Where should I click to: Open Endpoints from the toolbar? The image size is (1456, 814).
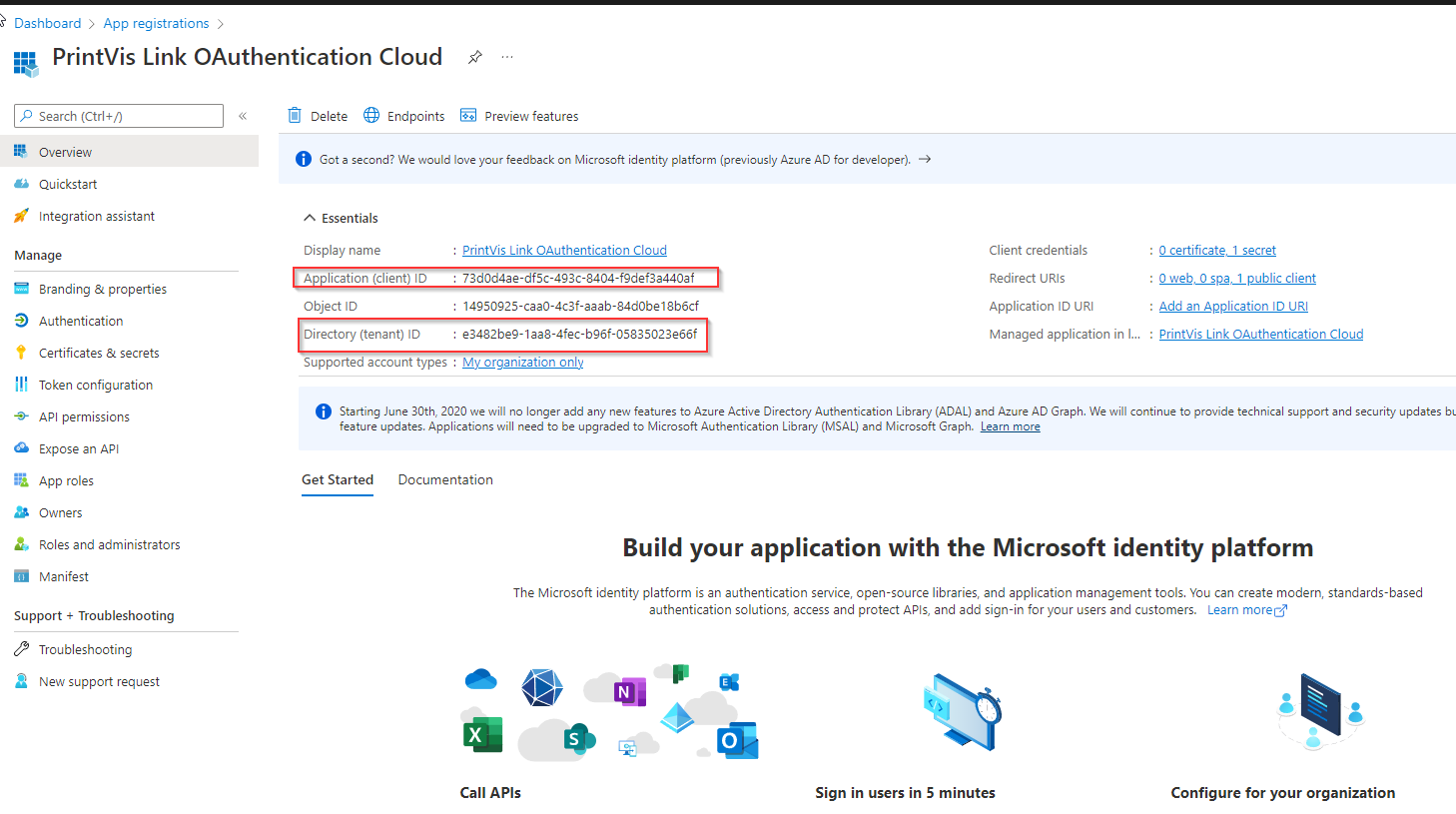tap(404, 116)
